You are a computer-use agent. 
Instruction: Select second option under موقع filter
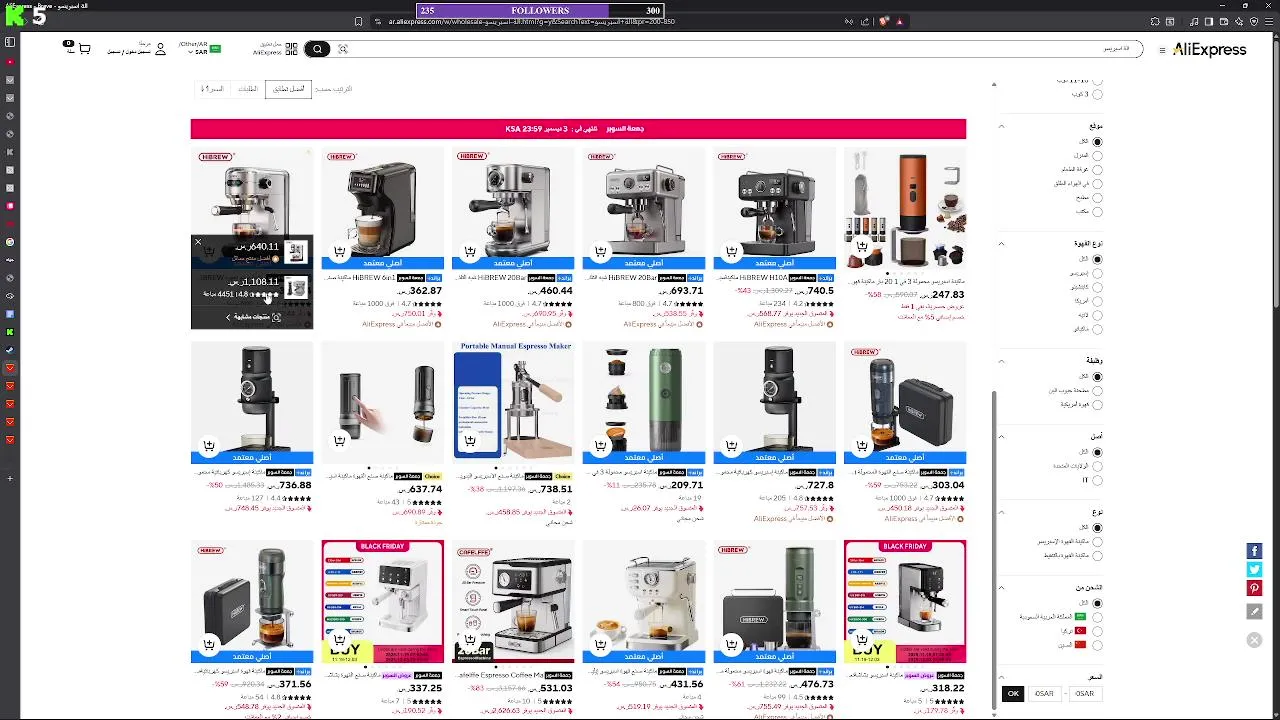pos(1097,156)
